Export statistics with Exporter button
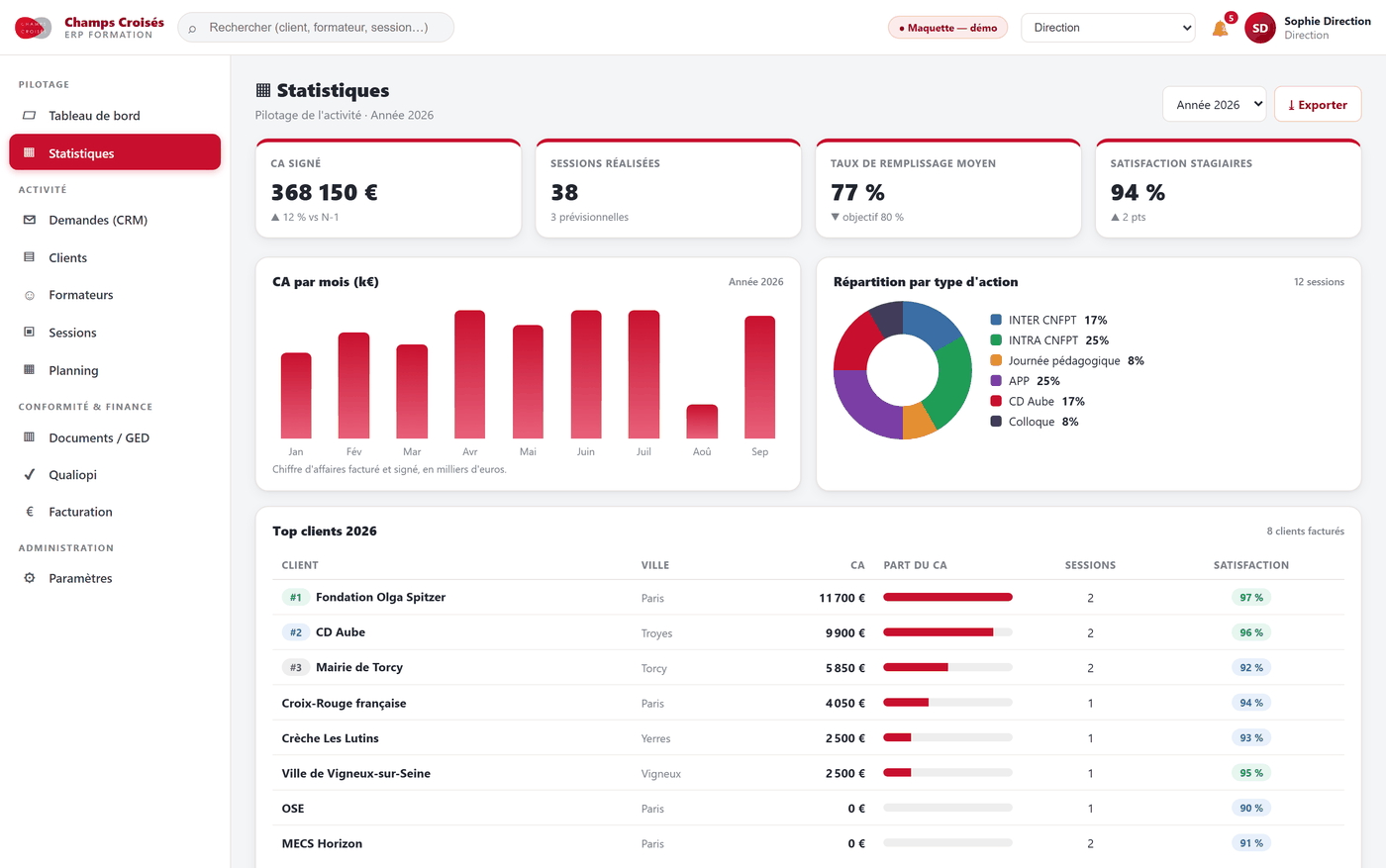Image resolution: width=1386 pixels, height=868 pixels. coord(1318,104)
